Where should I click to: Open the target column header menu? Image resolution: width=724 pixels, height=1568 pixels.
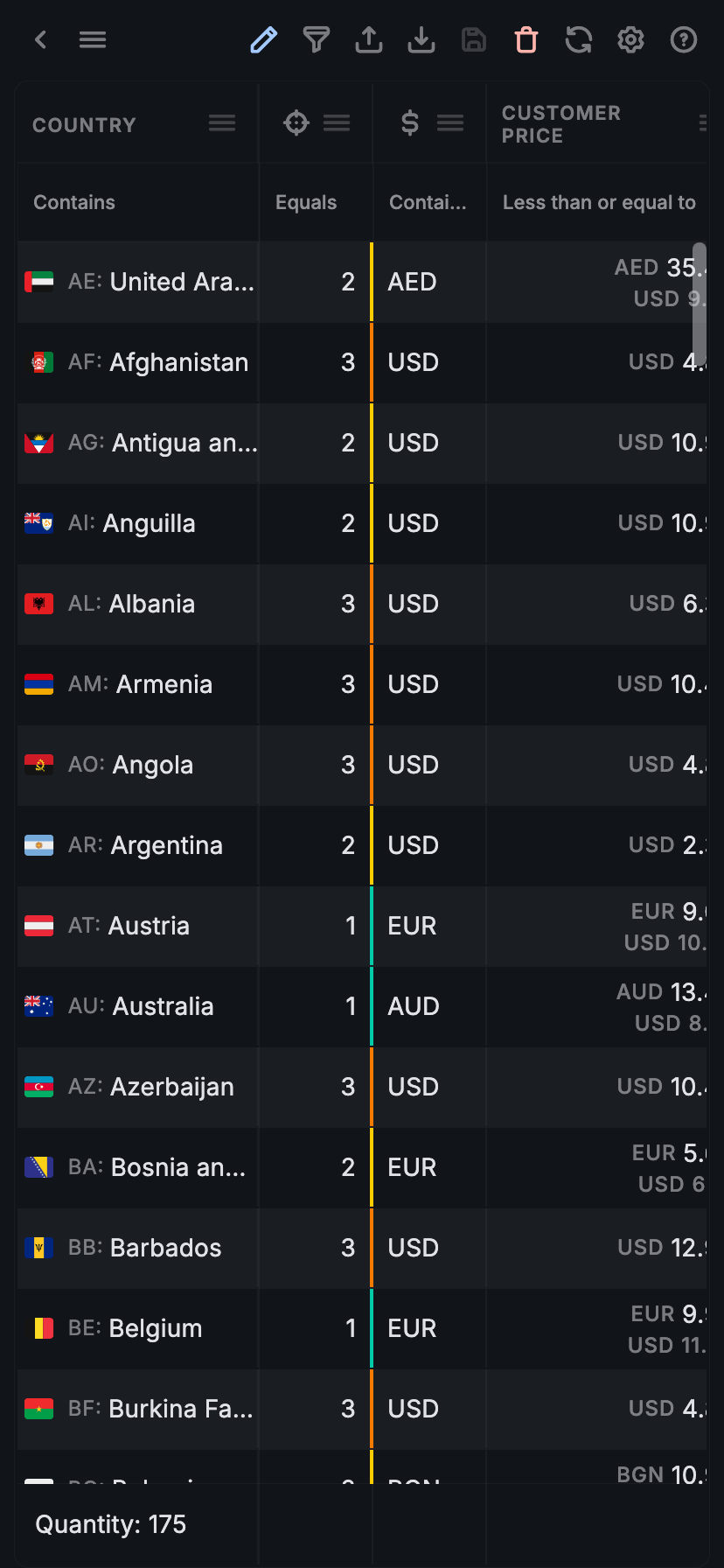pyautogui.click(x=337, y=123)
